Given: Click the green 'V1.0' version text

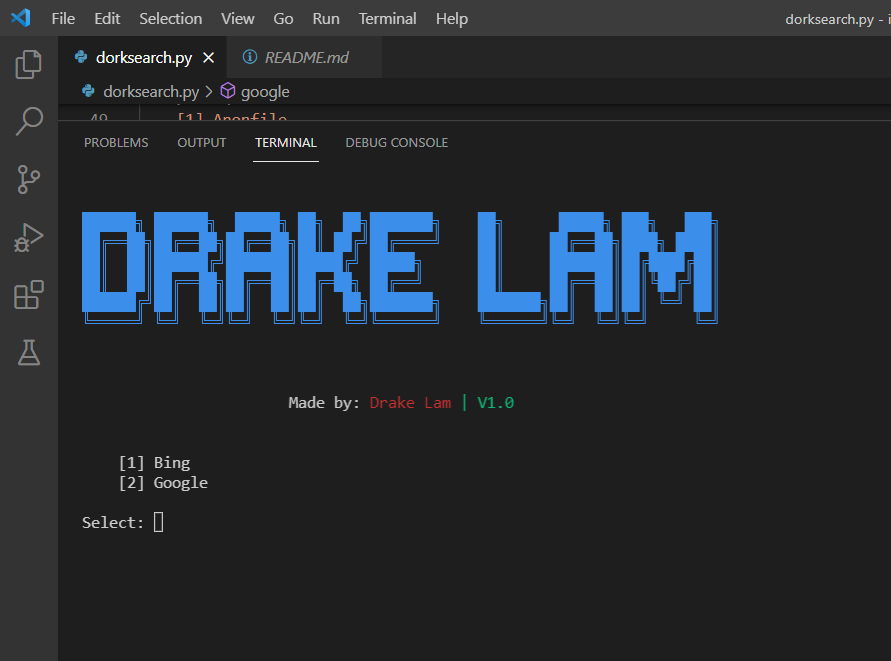Looking at the screenshot, I should 496,402.
